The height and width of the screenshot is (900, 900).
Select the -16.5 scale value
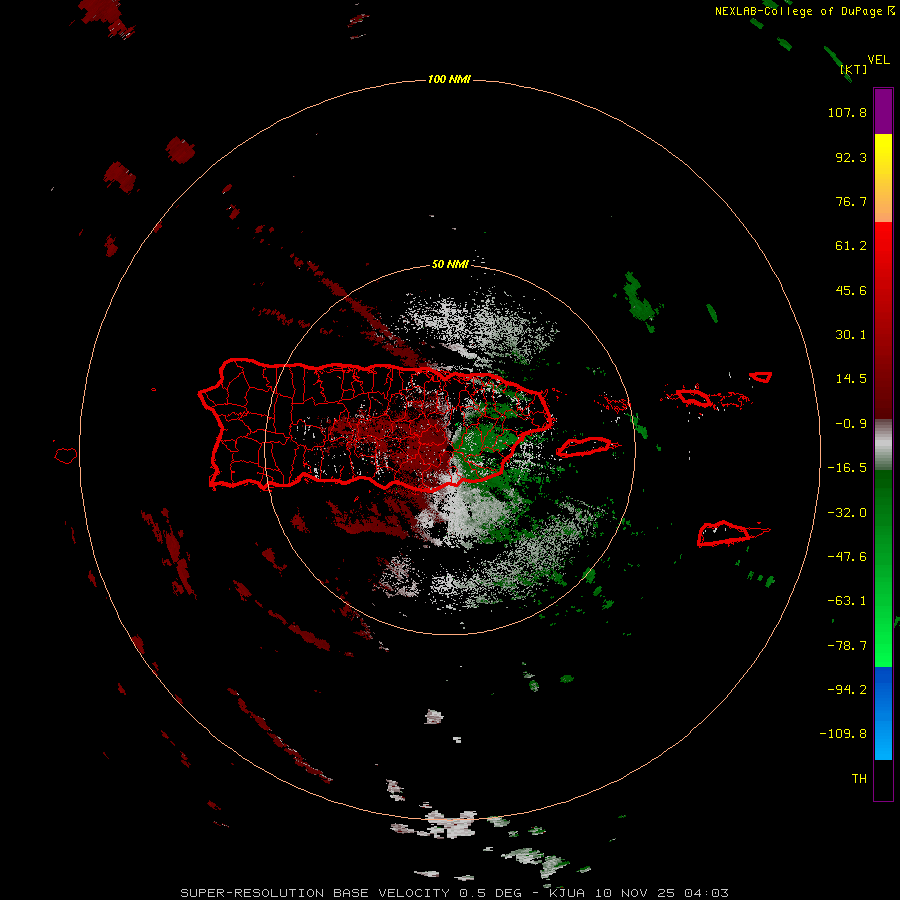pos(847,468)
